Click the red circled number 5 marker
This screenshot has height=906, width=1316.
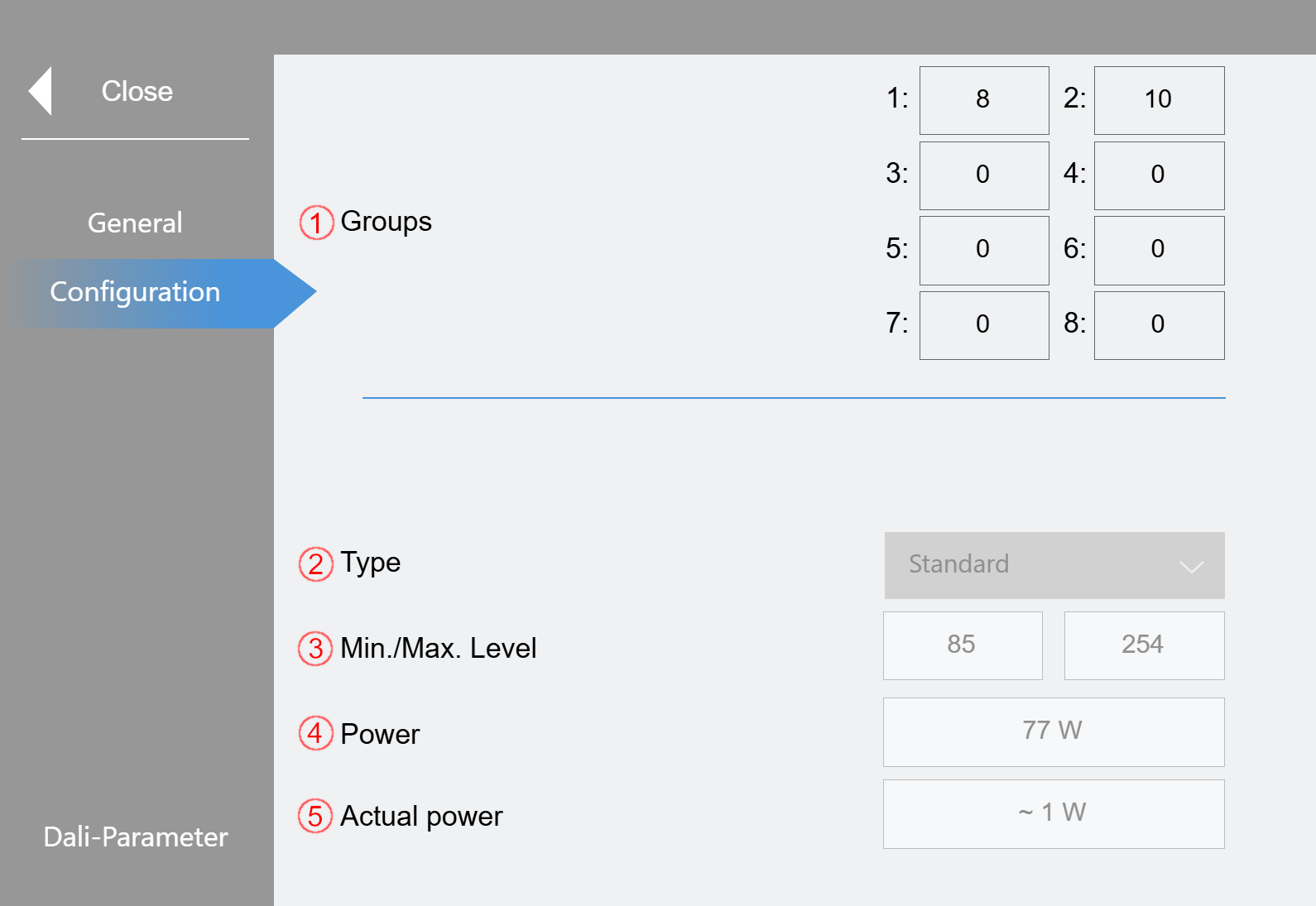point(315,816)
